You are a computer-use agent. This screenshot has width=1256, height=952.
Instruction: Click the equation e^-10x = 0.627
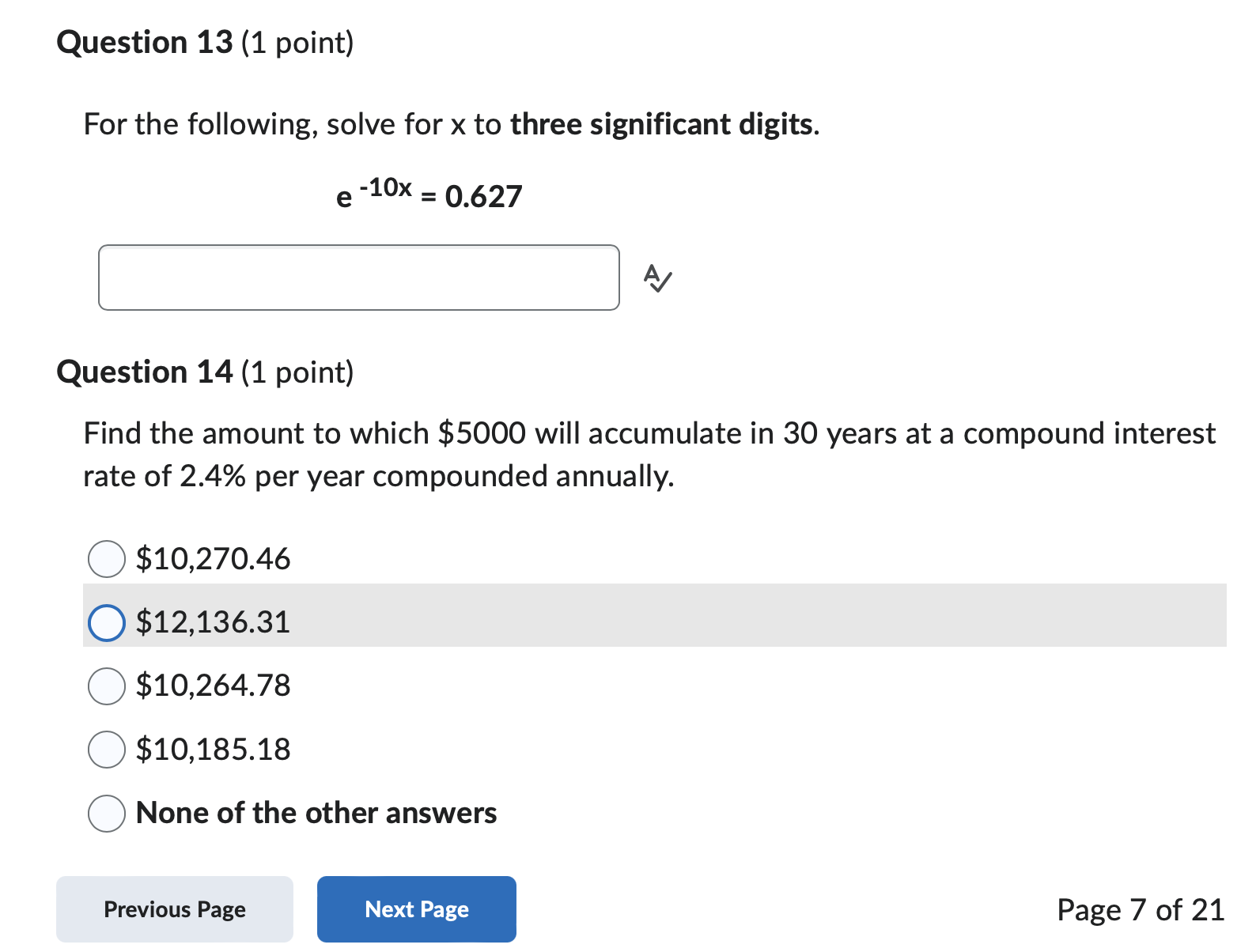click(x=429, y=194)
